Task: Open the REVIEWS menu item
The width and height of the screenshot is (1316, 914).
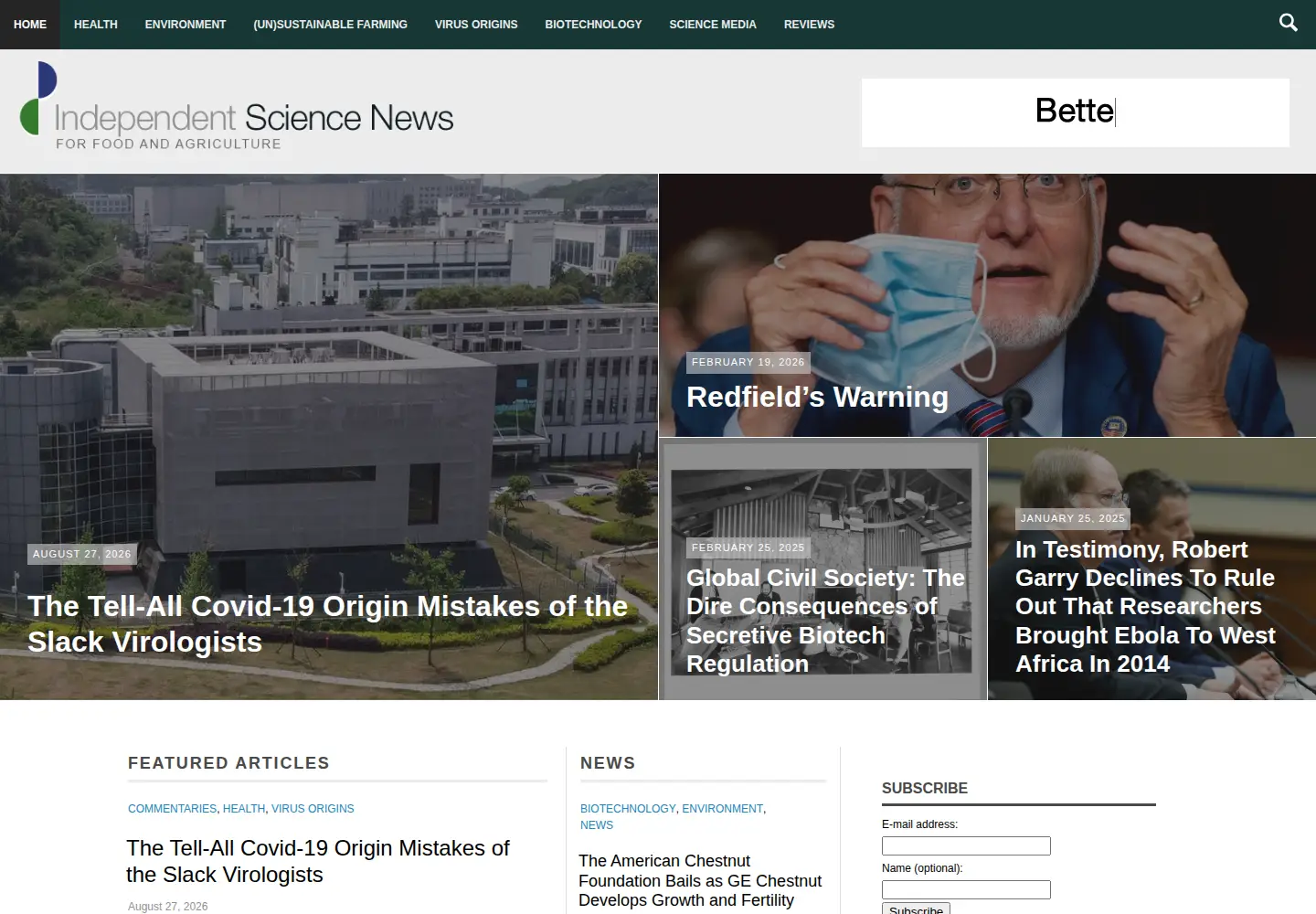Action: [x=810, y=25]
